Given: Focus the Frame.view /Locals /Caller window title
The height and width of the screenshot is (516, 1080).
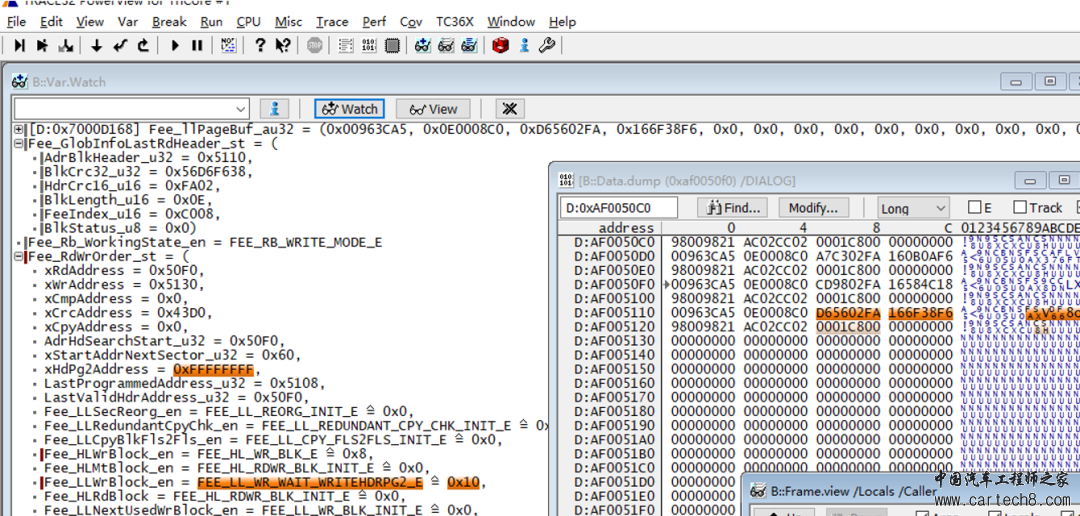Looking at the screenshot, I should pos(853,491).
